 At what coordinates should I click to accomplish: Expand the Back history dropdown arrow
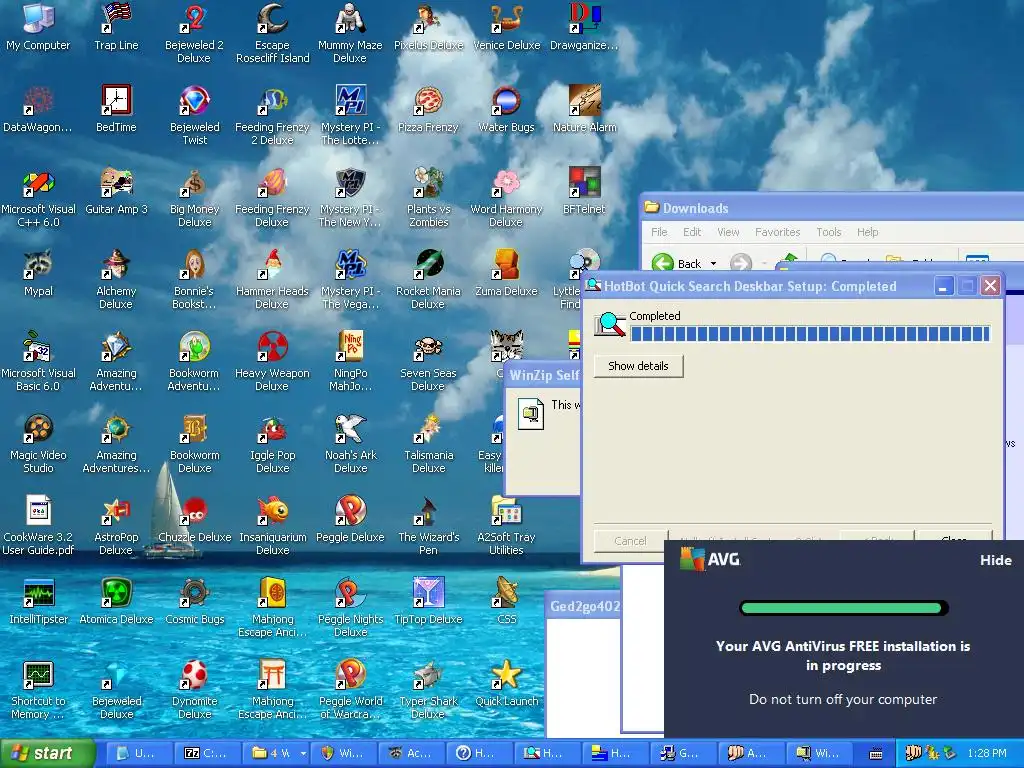click(x=713, y=263)
